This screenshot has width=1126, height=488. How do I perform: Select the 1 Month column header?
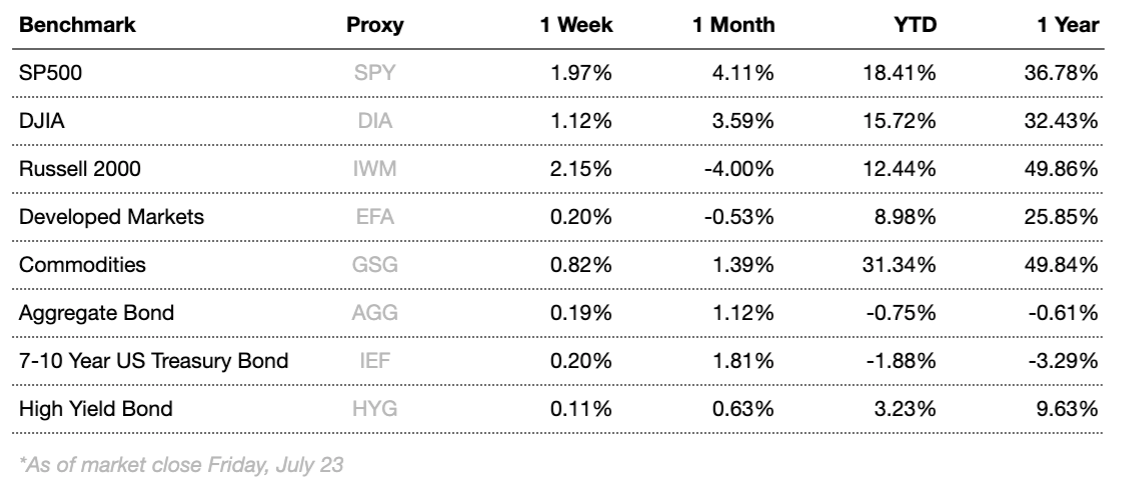[x=733, y=26]
